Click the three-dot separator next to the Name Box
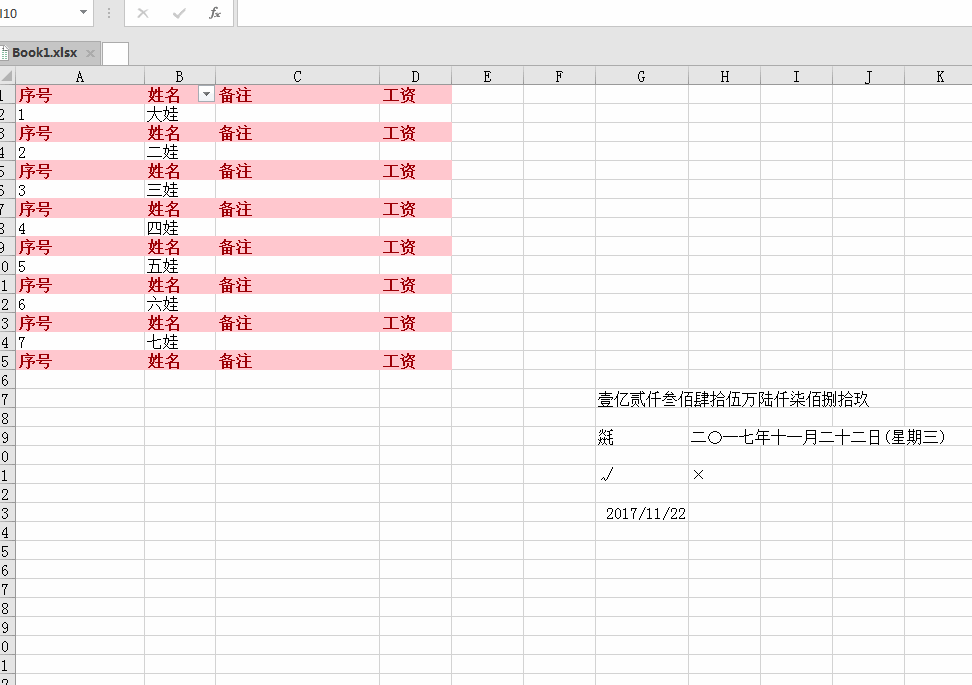The height and width of the screenshot is (685, 972). tap(108, 13)
